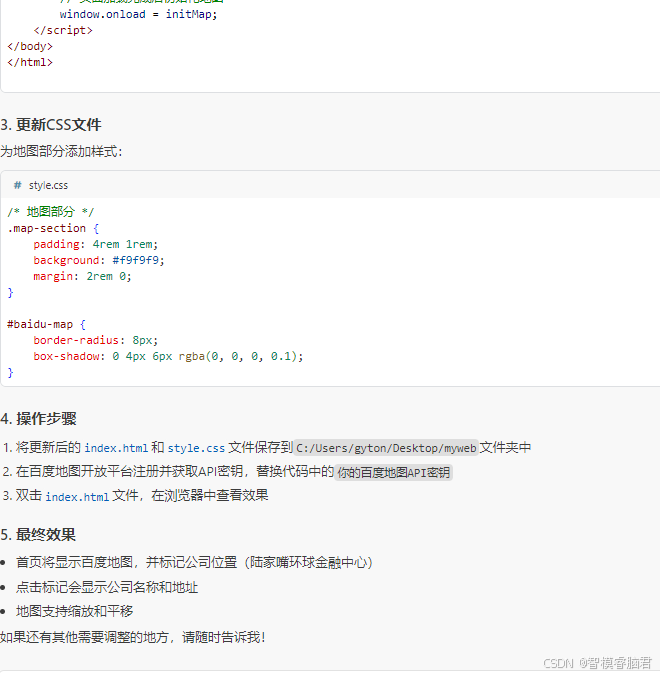Click the comment /* 地图部分 */
Image resolution: width=660 pixels, height=677 pixels.
point(51,212)
